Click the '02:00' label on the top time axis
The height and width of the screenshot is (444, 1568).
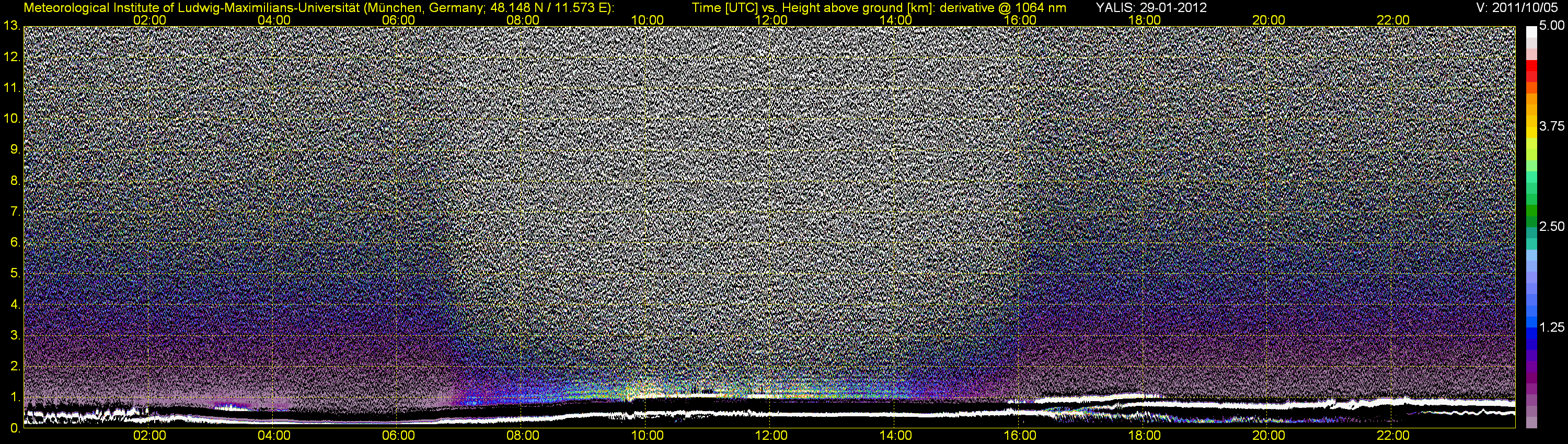click(149, 20)
